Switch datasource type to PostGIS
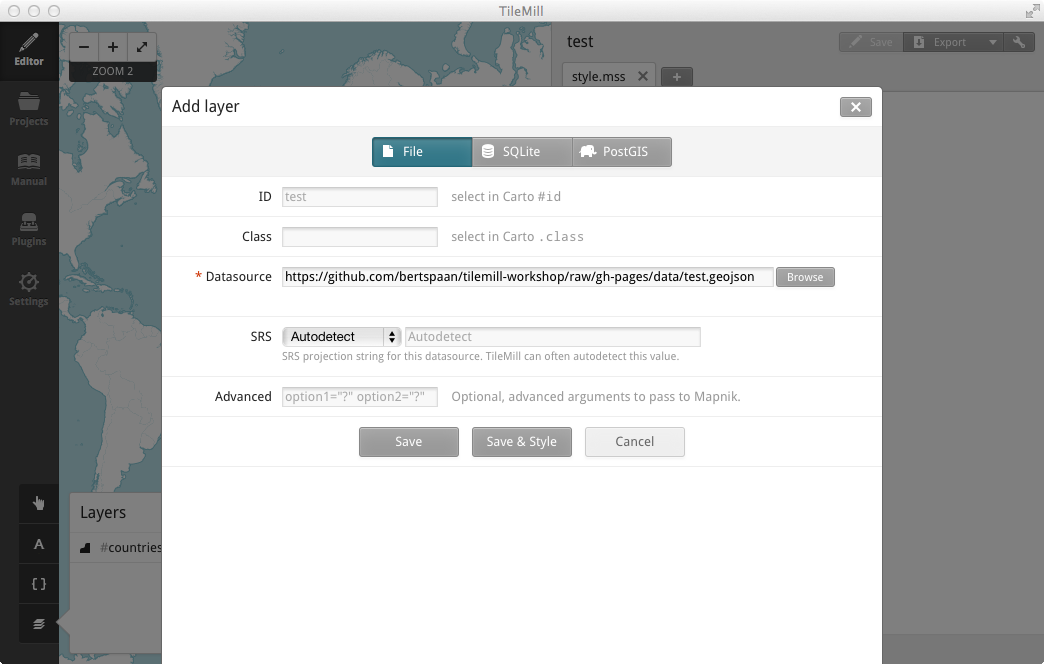This screenshot has width=1044, height=664. [621, 152]
